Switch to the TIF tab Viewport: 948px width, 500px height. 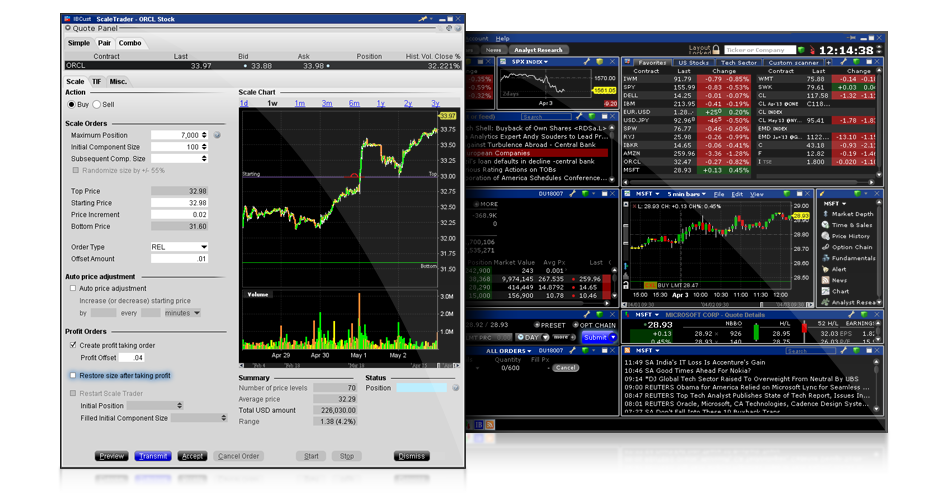(x=96, y=81)
